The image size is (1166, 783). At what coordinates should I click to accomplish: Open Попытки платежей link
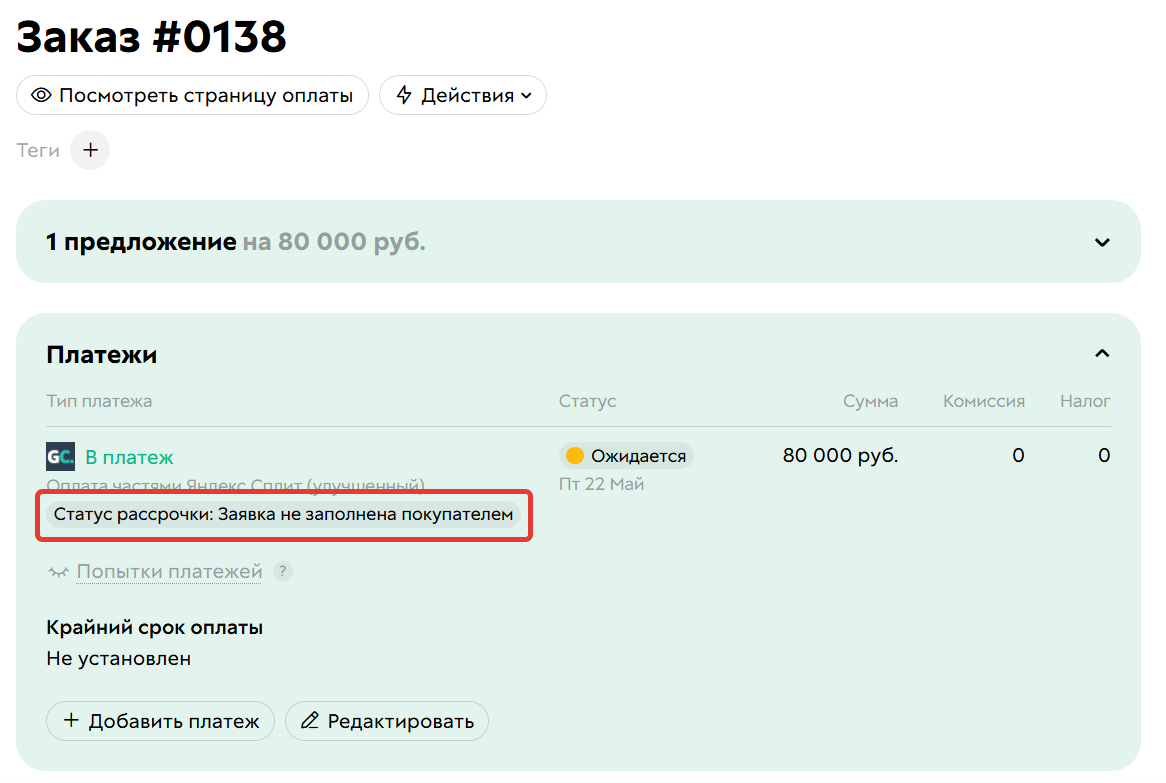click(170, 571)
